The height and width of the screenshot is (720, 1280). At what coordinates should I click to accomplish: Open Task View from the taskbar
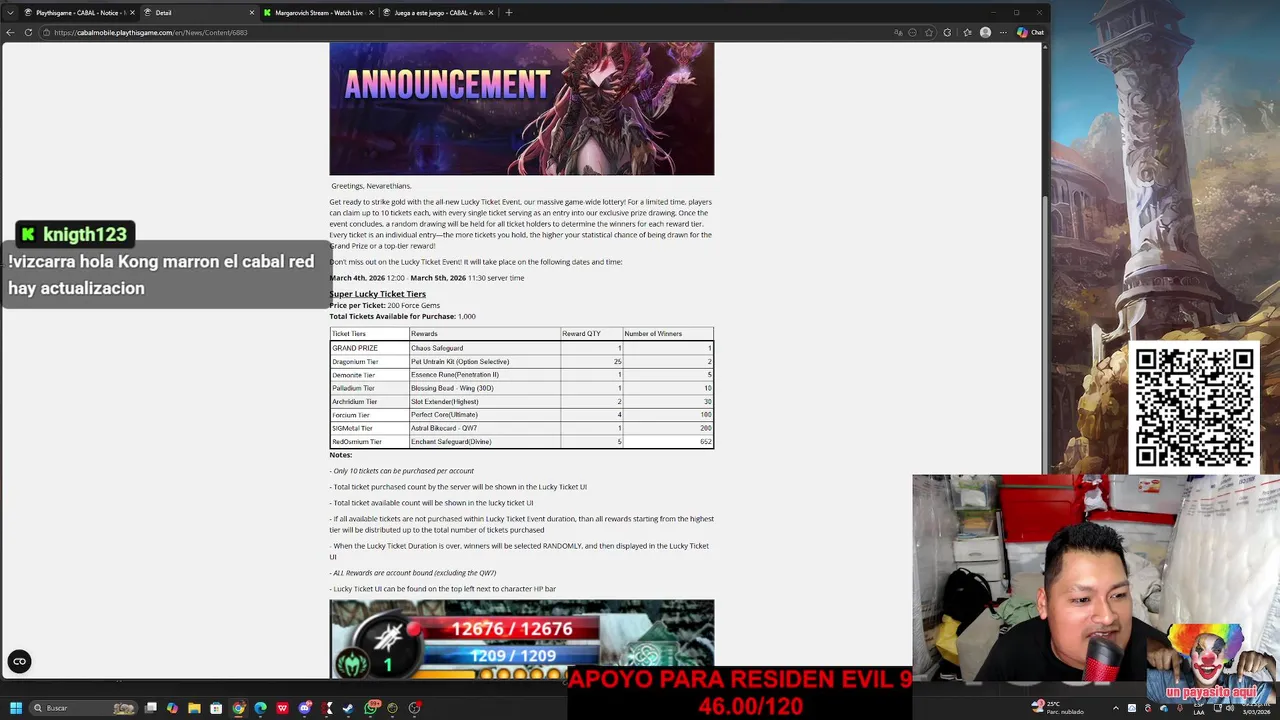click(x=151, y=708)
